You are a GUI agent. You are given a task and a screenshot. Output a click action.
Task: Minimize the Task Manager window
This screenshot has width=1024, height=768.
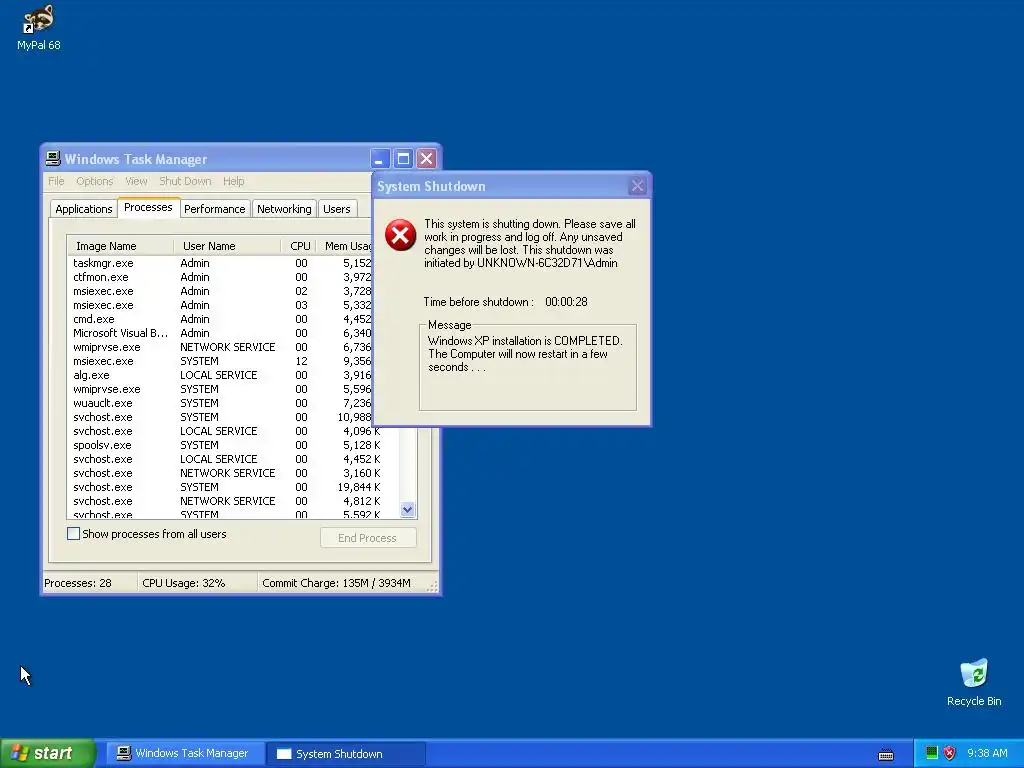pos(380,159)
